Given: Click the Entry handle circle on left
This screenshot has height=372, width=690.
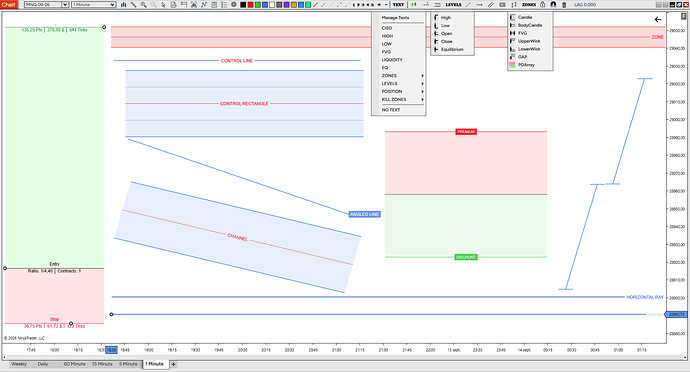Looking at the screenshot, I should point(5,268).
